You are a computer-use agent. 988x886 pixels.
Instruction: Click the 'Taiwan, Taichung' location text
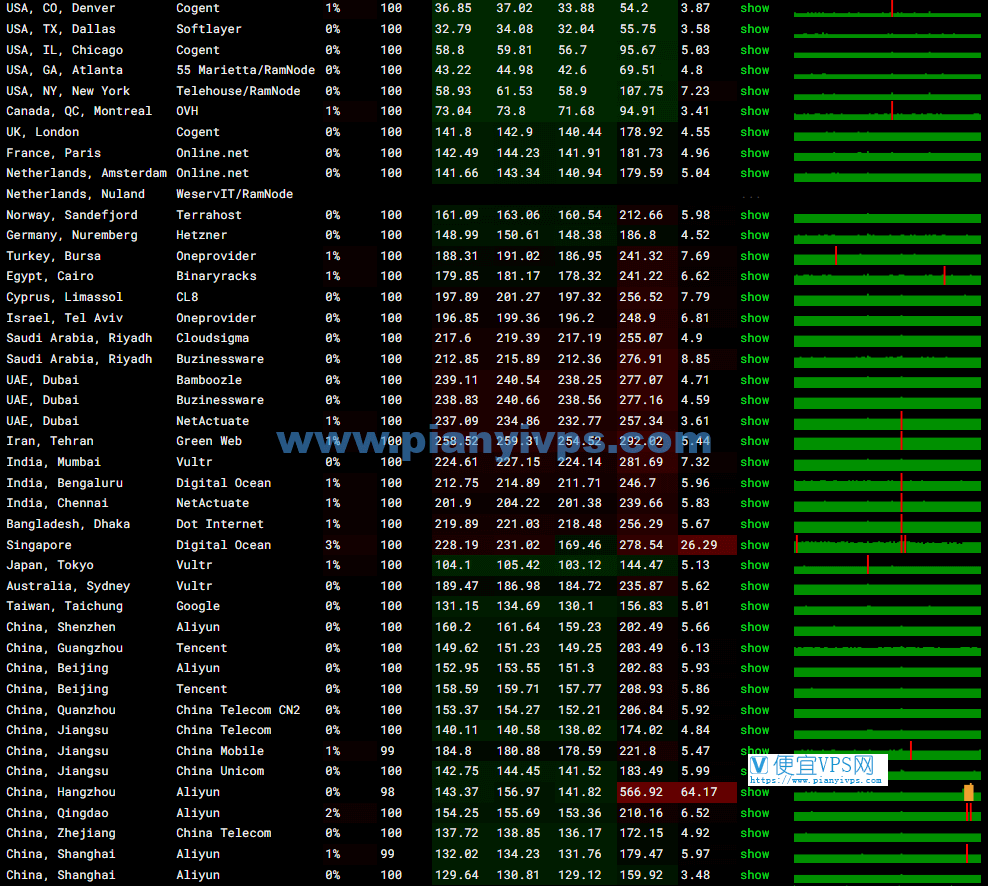coord(64,606)
